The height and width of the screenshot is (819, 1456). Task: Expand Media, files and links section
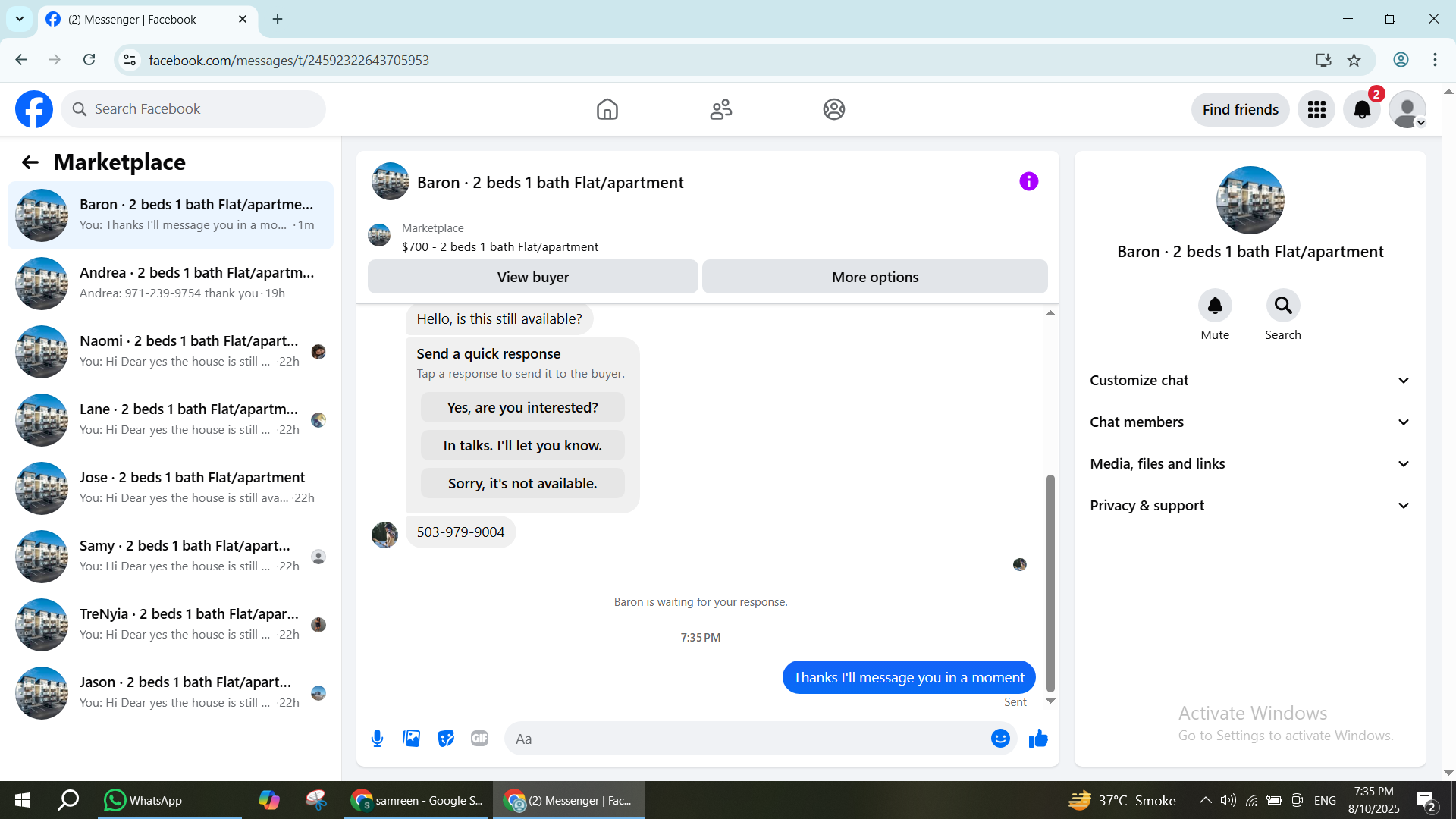point(1250,464)
